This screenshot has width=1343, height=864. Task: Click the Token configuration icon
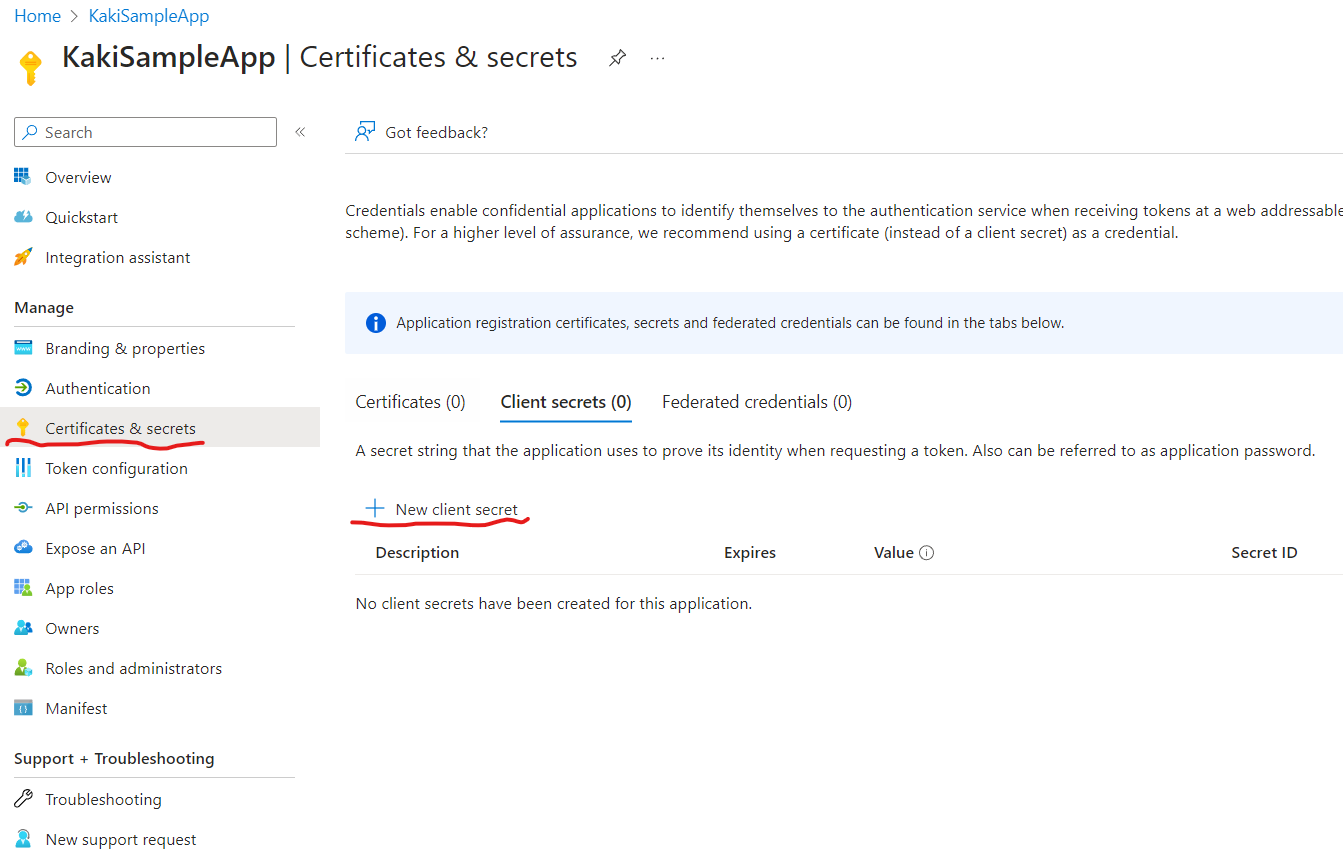[23, 468]
